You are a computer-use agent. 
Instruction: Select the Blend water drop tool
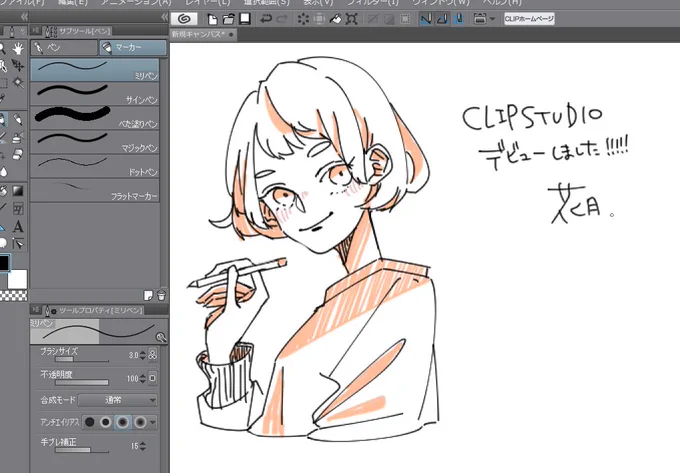(3, 172)
